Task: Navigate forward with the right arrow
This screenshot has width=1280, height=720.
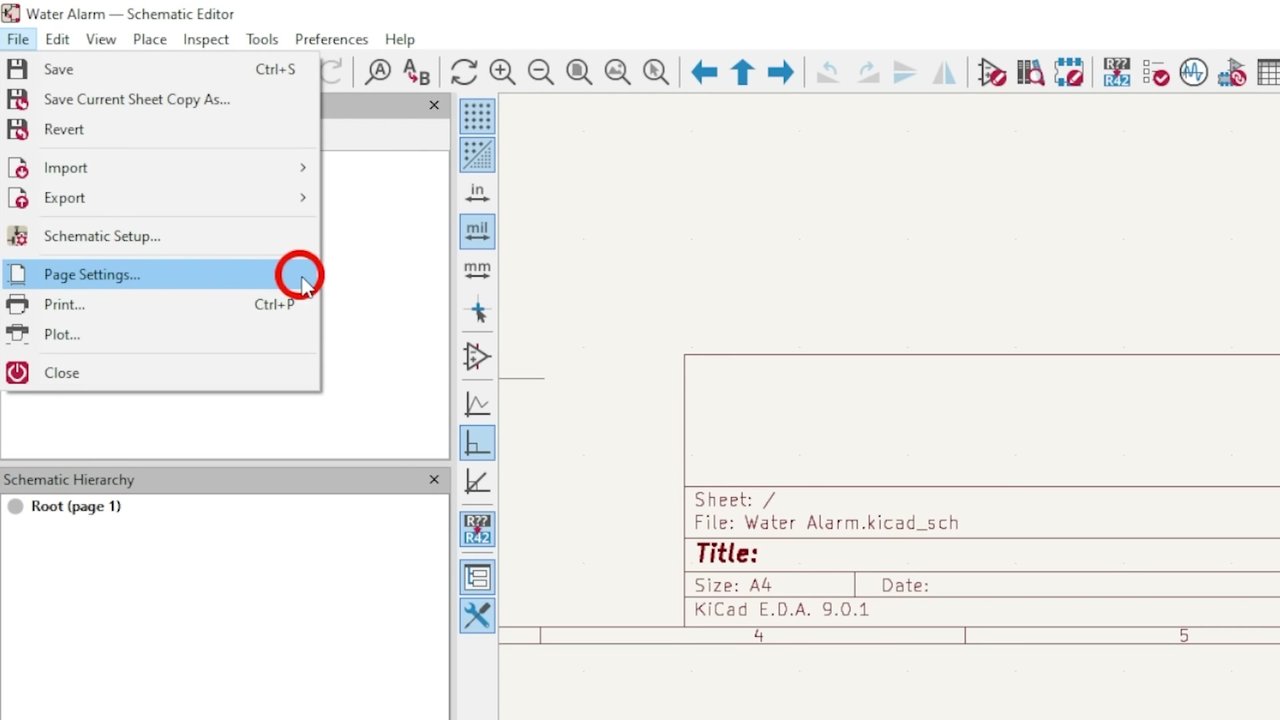Action: tap(781, 72)
